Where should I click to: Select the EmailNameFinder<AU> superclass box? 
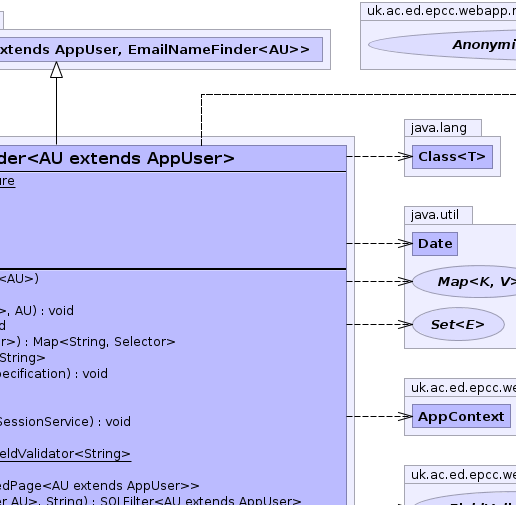(161, 49)
